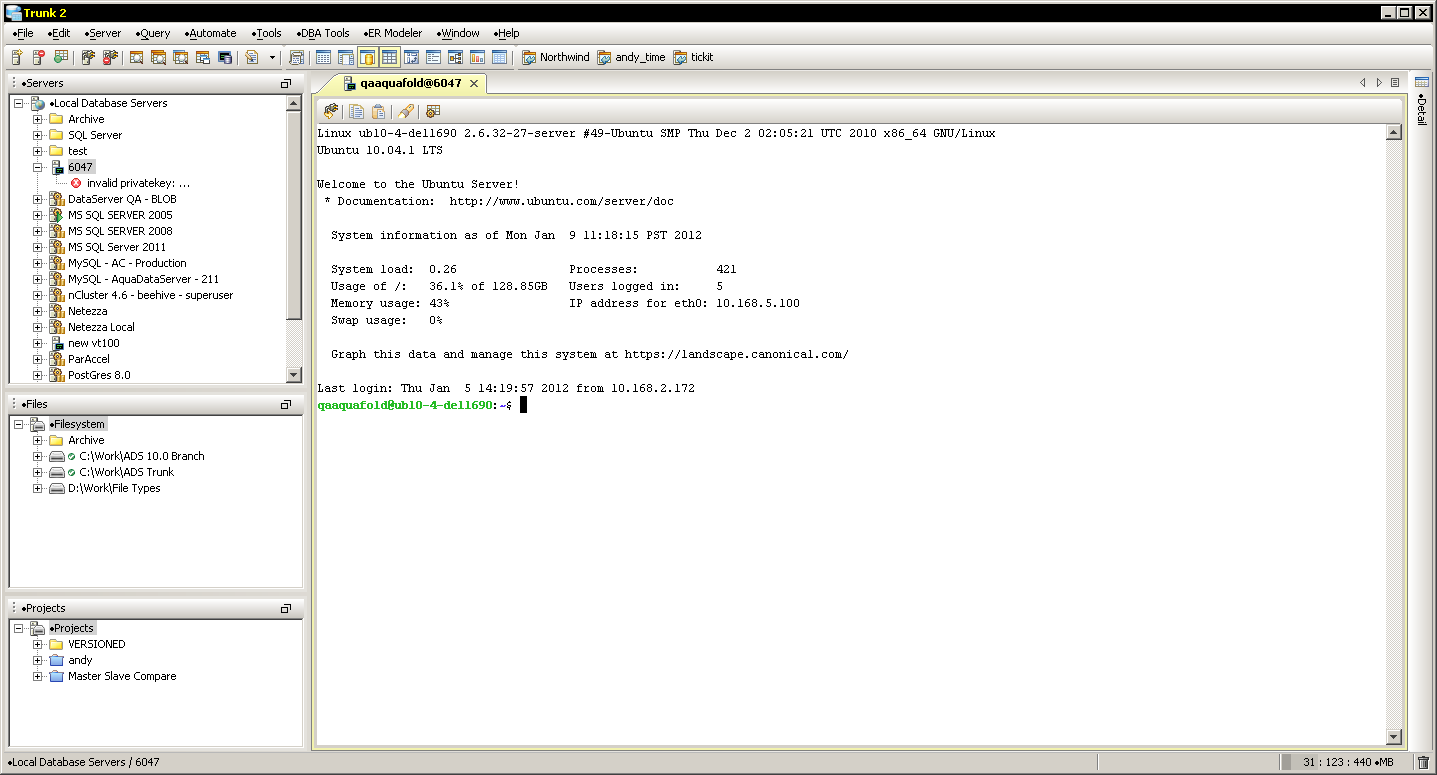Close the qaaquafold@6047 tab
1437x775 pixels.
474,83
